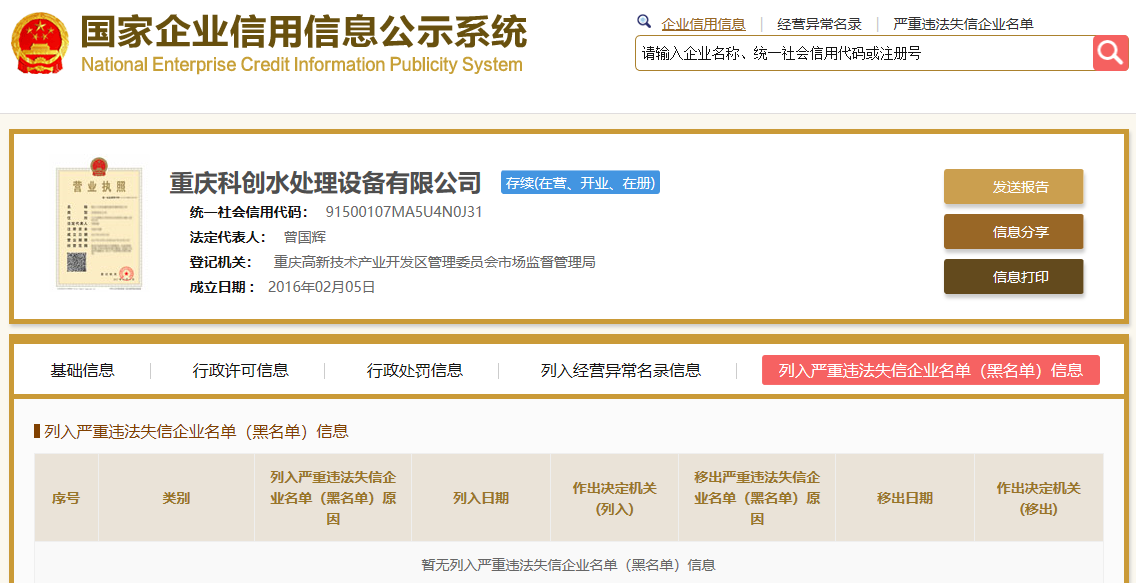Click the 移出日期 column header

[x=905, y=498]
